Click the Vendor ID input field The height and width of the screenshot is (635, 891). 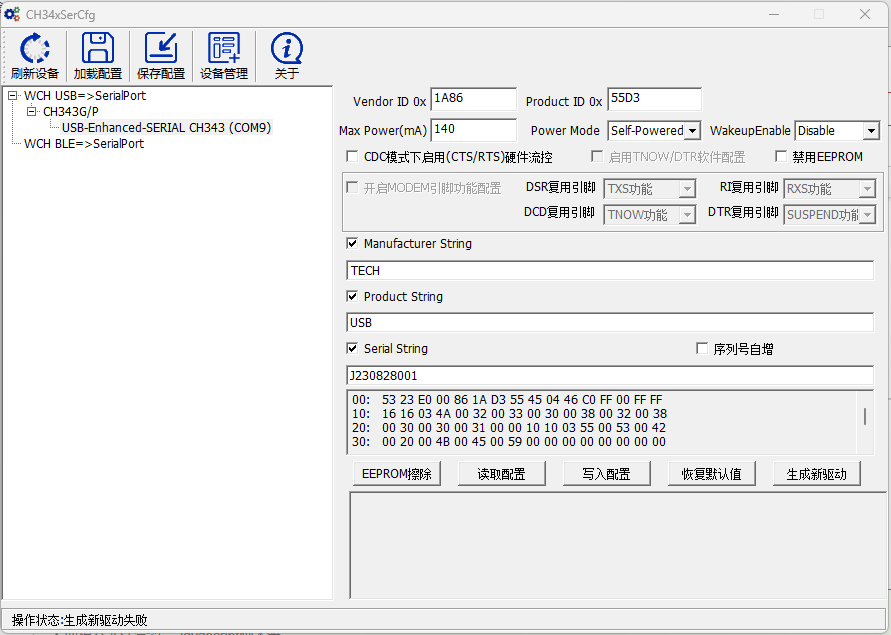[x=473, y=100]
